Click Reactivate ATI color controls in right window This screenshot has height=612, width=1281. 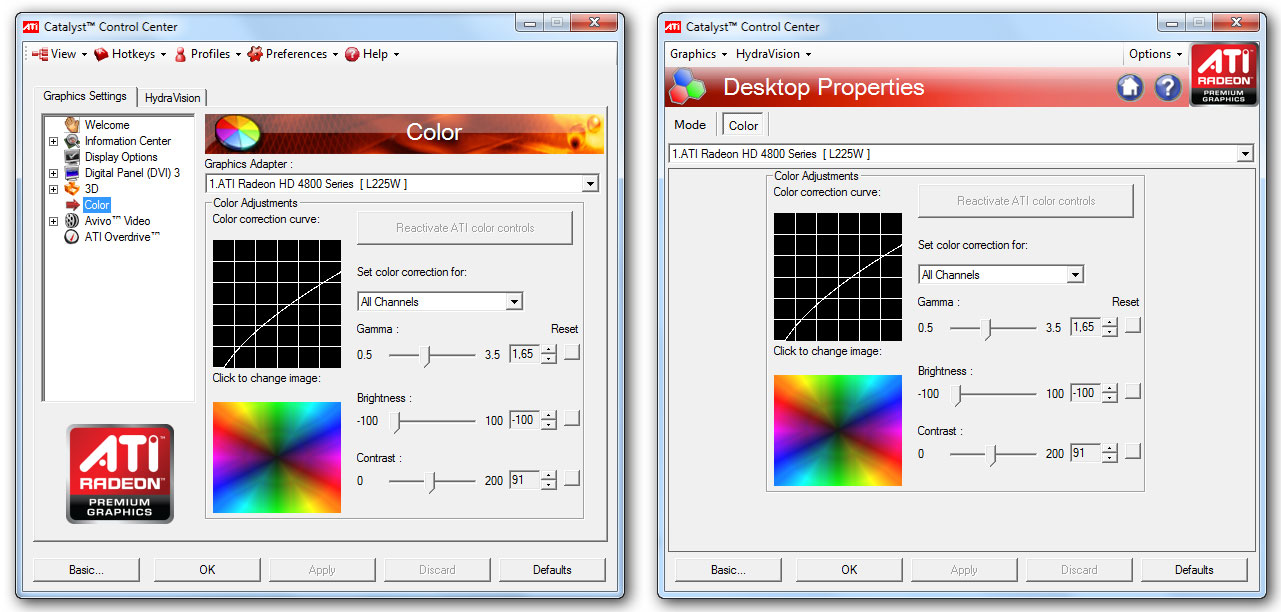tap(1026, 201)
